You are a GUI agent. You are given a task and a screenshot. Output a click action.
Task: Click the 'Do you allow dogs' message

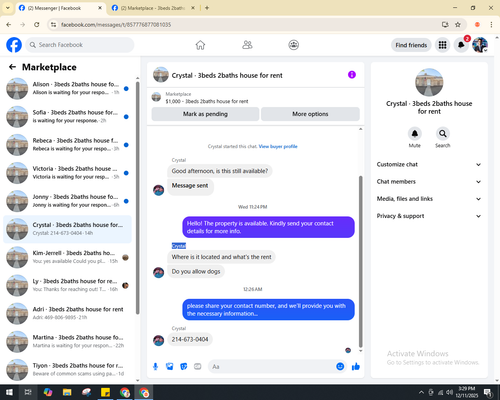[196, 271]
